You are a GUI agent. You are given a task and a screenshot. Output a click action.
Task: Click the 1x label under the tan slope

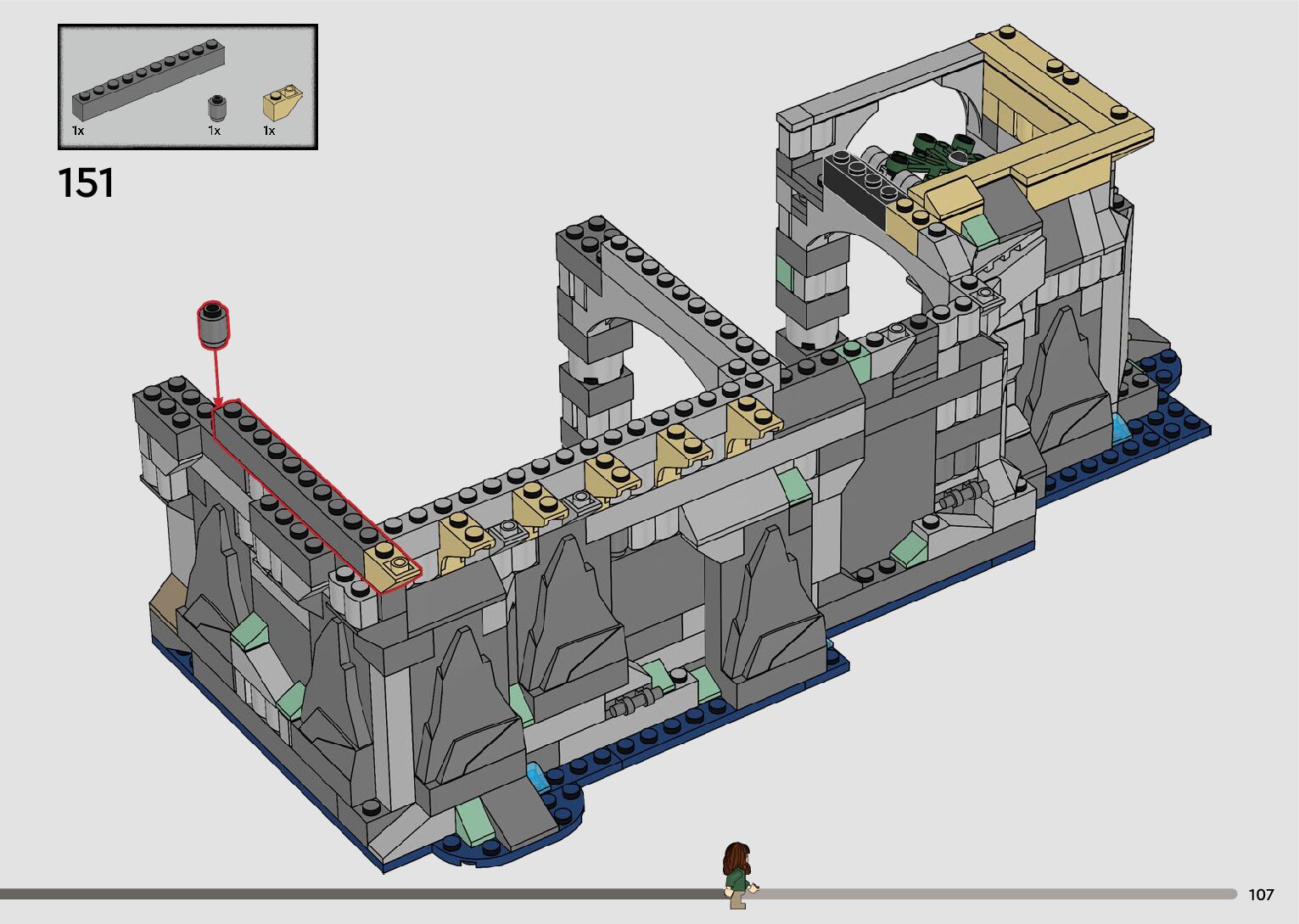pos(269,131)
